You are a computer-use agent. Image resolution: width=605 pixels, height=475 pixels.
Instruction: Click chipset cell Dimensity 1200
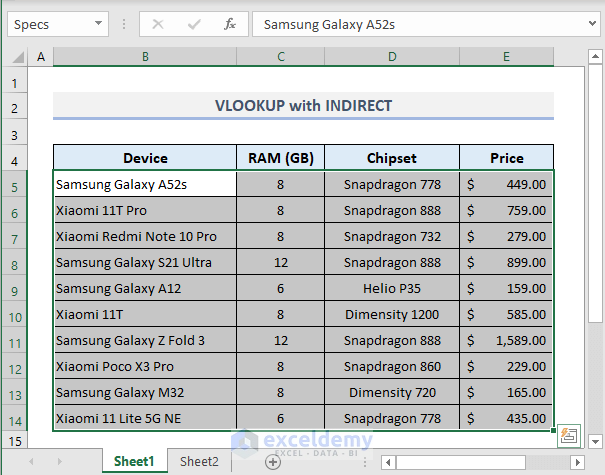coord(392,314)
